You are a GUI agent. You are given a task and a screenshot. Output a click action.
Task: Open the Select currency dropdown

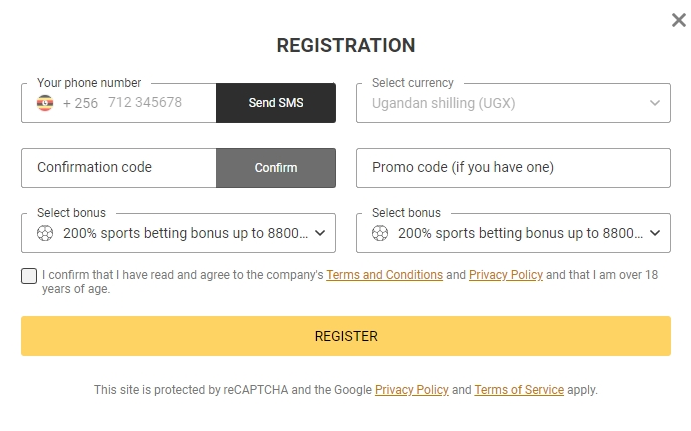pos(513,103)
